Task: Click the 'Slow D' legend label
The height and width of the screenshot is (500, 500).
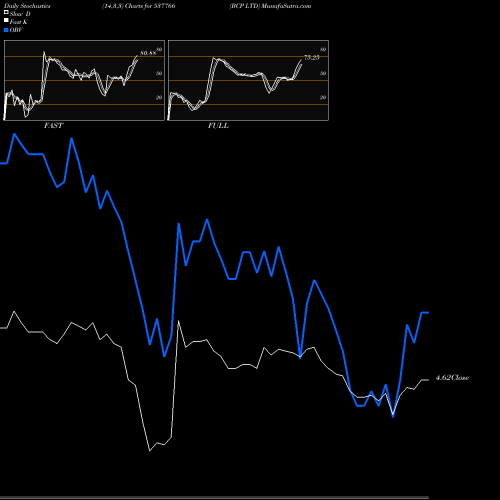Action: click(20, 14)
